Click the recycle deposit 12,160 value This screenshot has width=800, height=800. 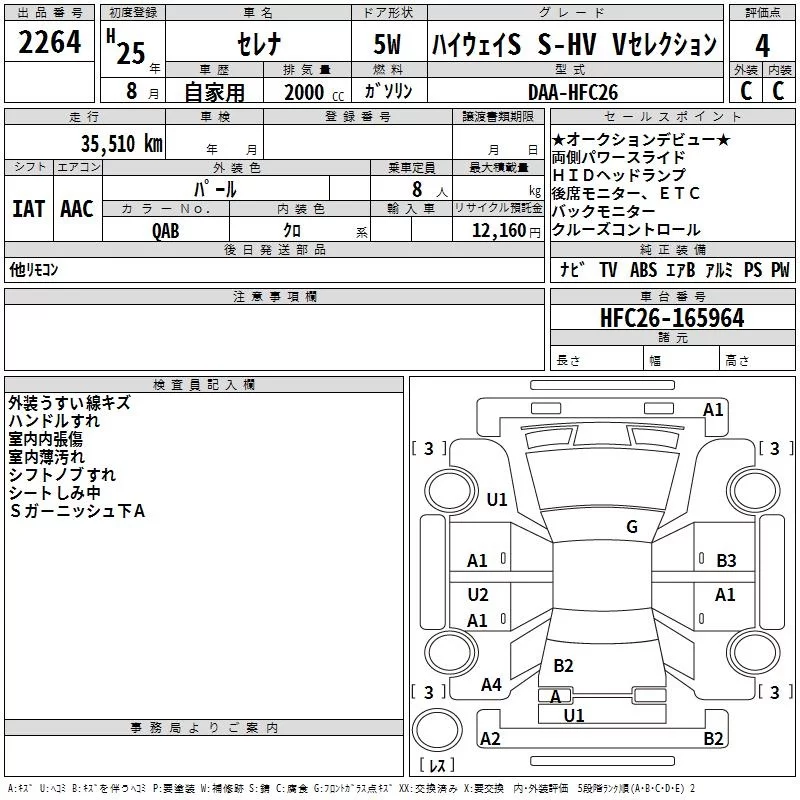coord(498,231)
